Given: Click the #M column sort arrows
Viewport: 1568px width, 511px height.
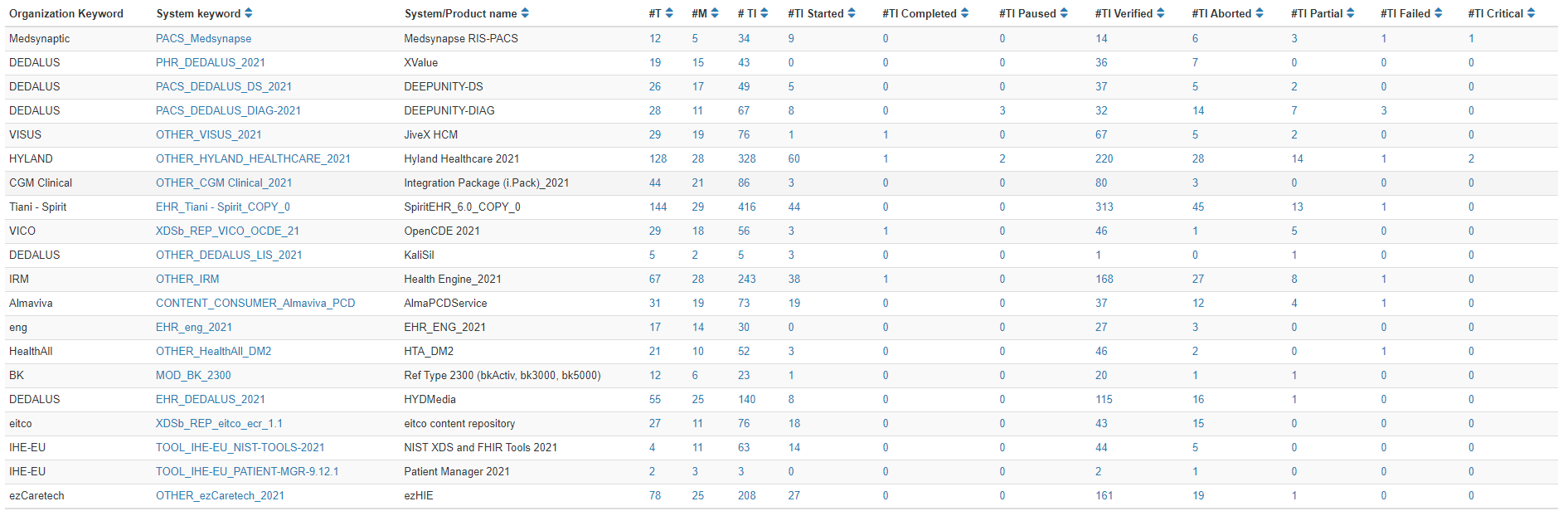Looking at the screenshot, I should [x=715, y=13].
